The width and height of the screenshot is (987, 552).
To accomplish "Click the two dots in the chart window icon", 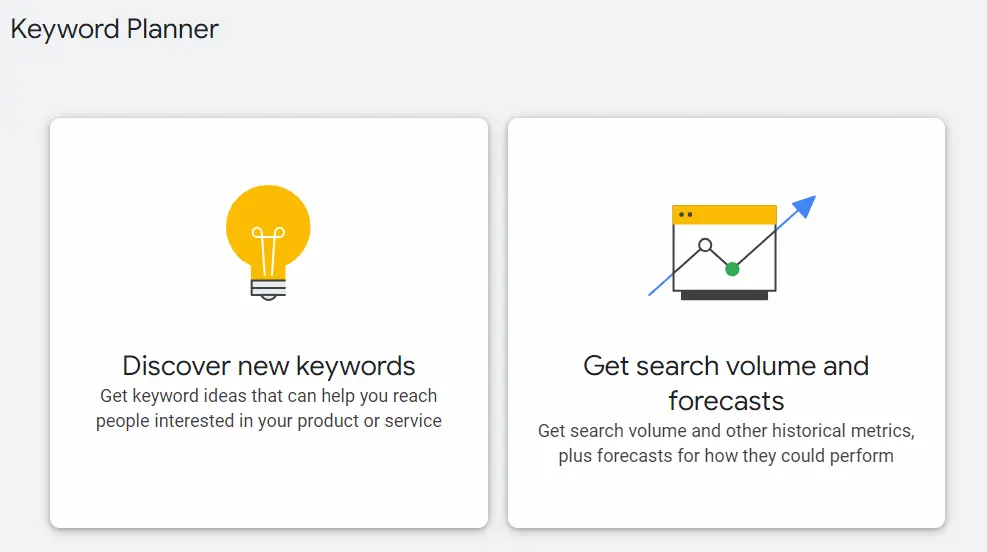I will click(685, 214).
